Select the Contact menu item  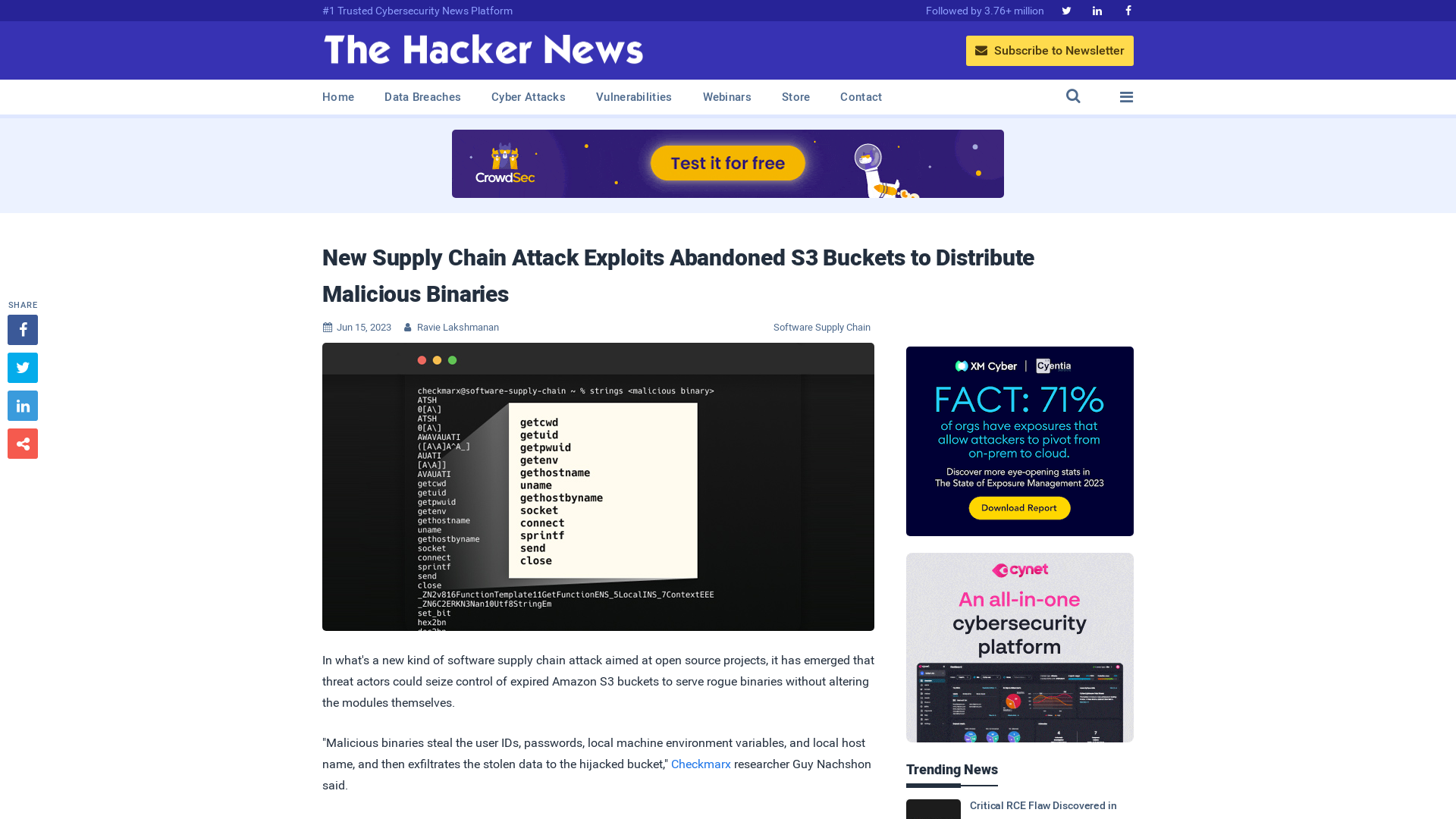tap(861, 97)
